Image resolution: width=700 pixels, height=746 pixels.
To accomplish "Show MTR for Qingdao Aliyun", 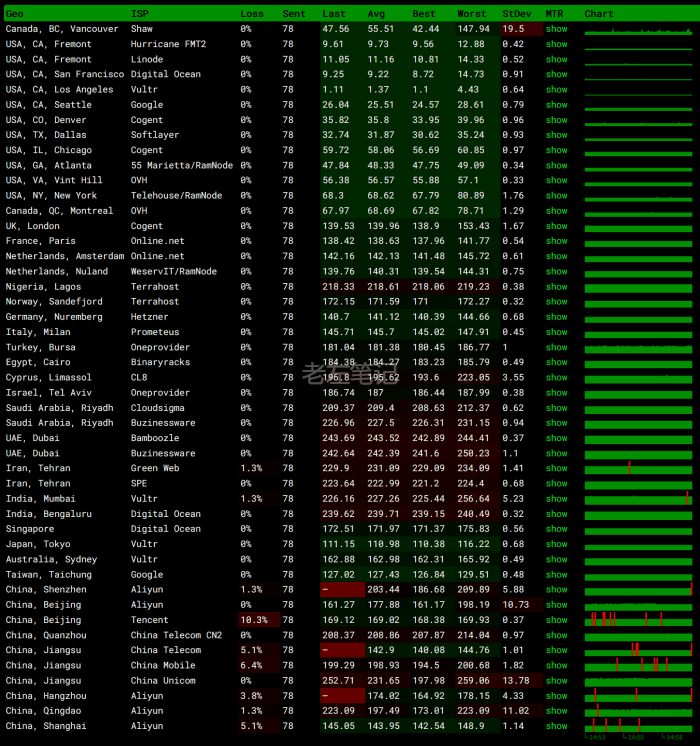I will (556, 711).
